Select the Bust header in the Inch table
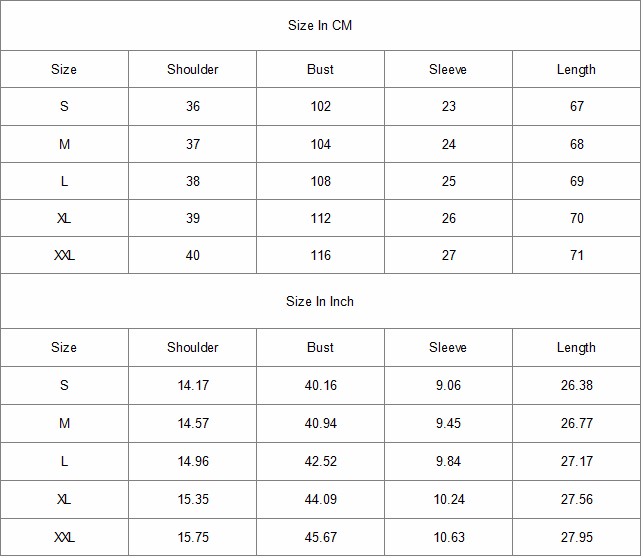The width and height of the screenshot is (643, 558). [x=321, y=348]
